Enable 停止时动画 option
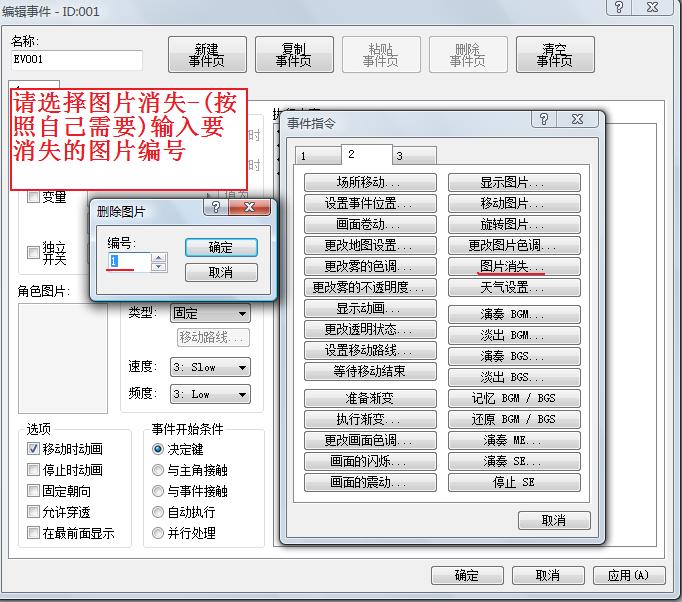This screenshot has height=602, width=682. (33, 469)
